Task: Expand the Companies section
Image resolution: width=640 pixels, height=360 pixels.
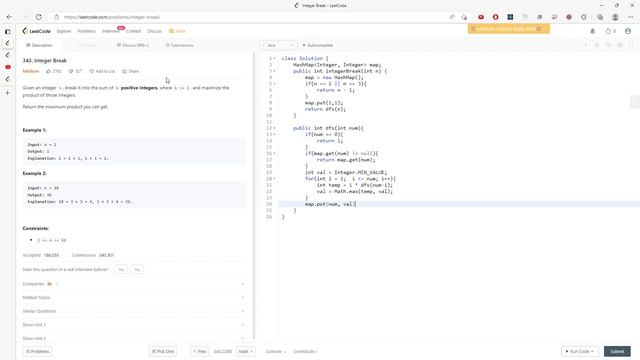Action: (x=134, y=284)
